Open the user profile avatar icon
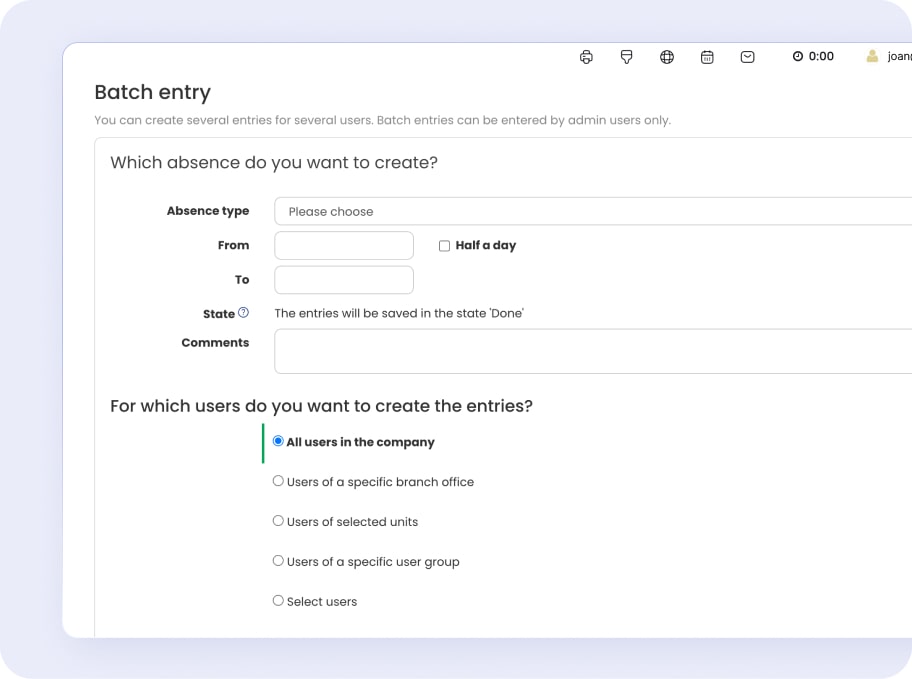 (872, 57)
